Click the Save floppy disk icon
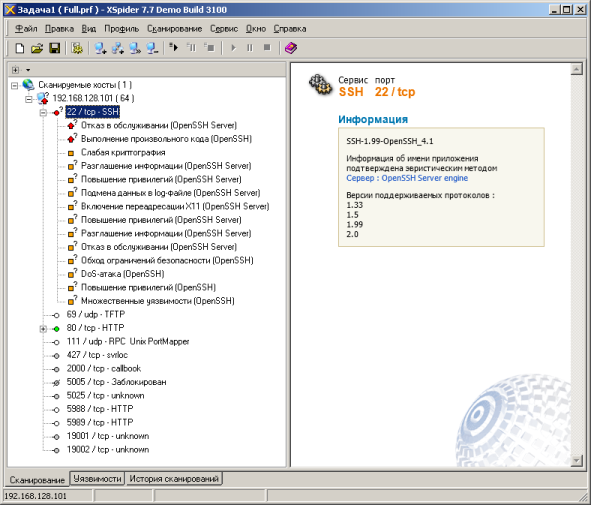 55,48
